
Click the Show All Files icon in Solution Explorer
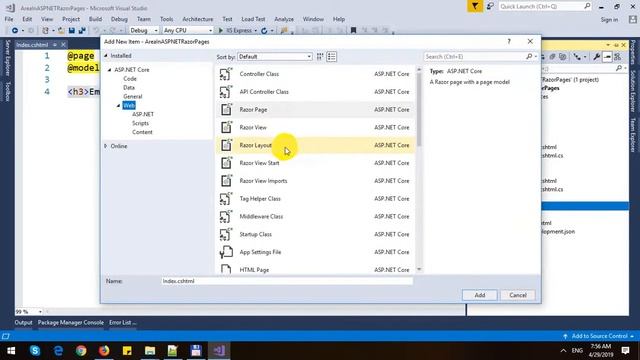coord(563,57)
